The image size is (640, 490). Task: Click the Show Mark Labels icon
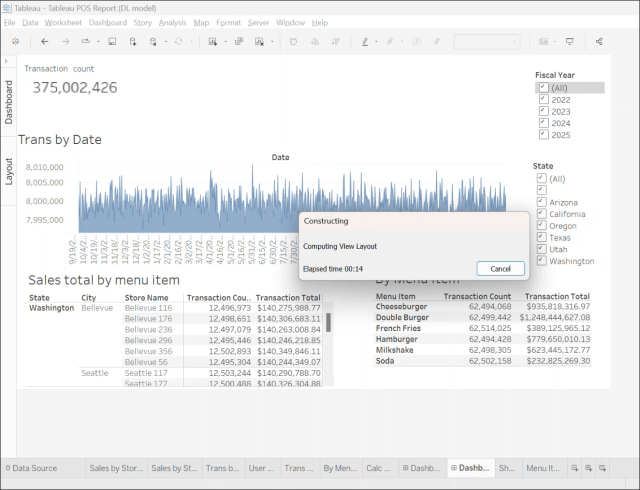pyautogui.click(x=417, y=41)
